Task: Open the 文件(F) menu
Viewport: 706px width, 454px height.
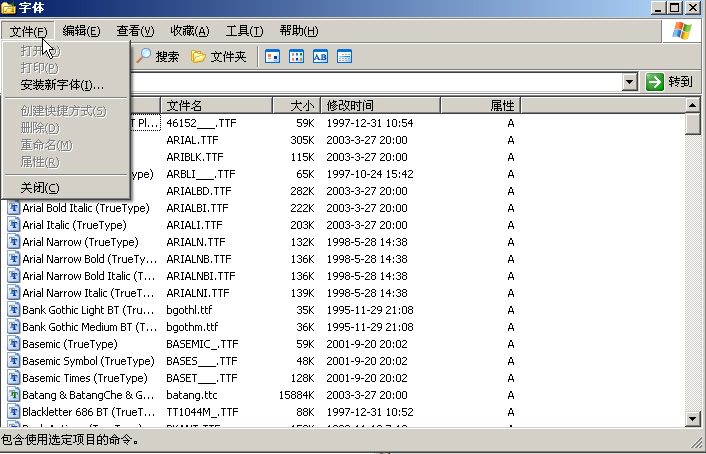Action: pyautogui.click(x=28, y=31)
